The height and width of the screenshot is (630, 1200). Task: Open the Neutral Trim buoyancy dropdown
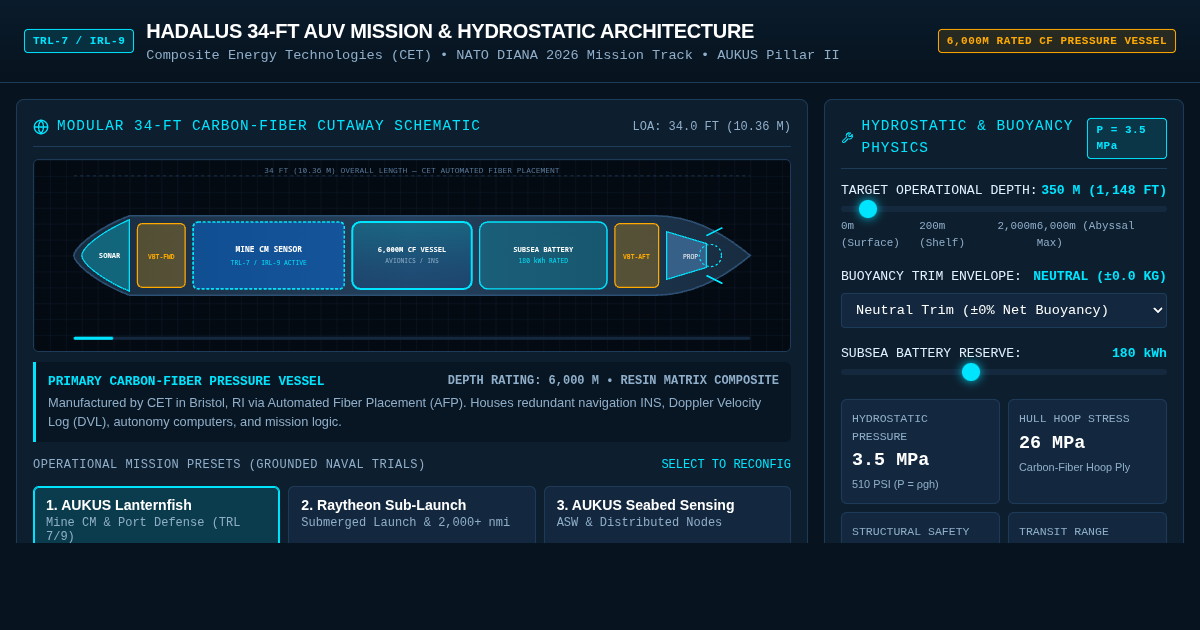[x=1004, y=310]
